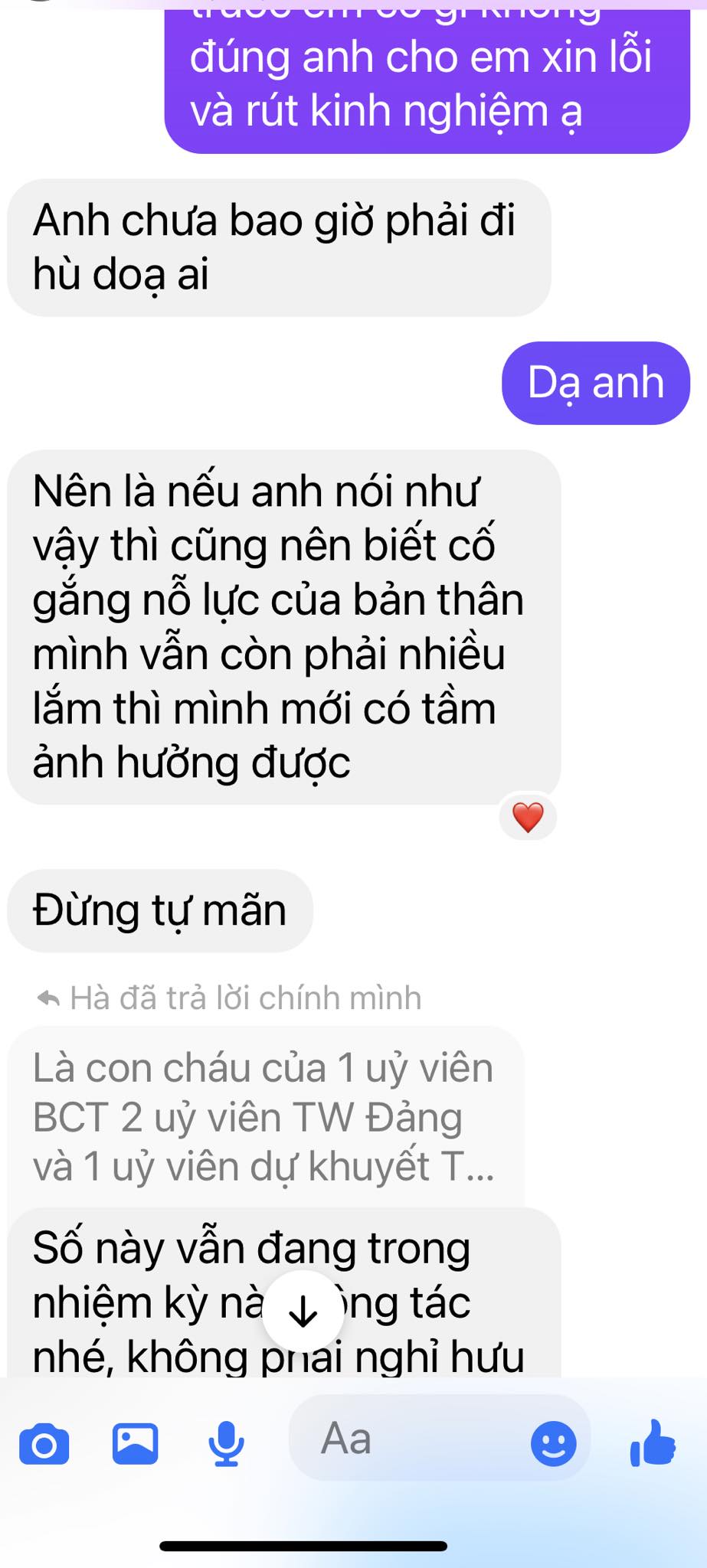Screen dimensions: 707x1568
Task: Tap the words 'ảnh hưởng được' in long message
Action: click(191, 763)
